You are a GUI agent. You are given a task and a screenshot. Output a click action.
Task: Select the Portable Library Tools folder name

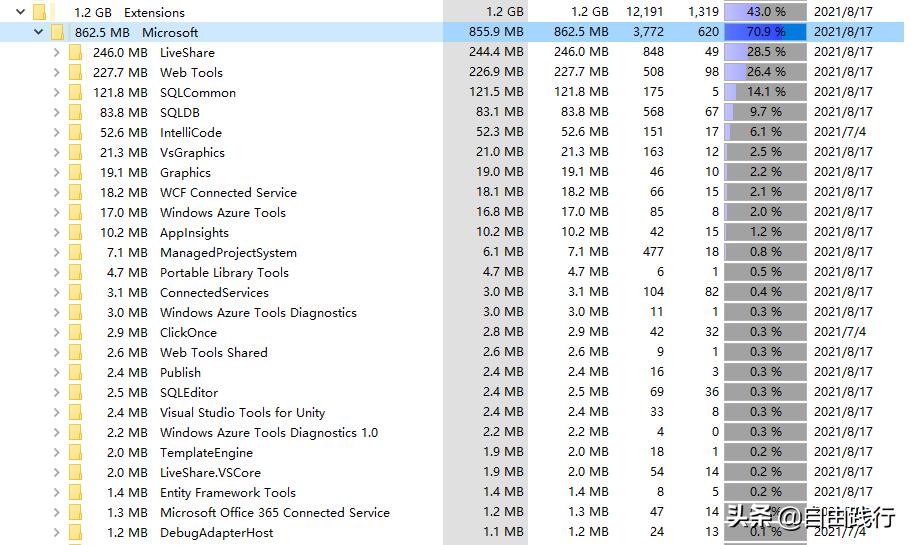[224, 272]
